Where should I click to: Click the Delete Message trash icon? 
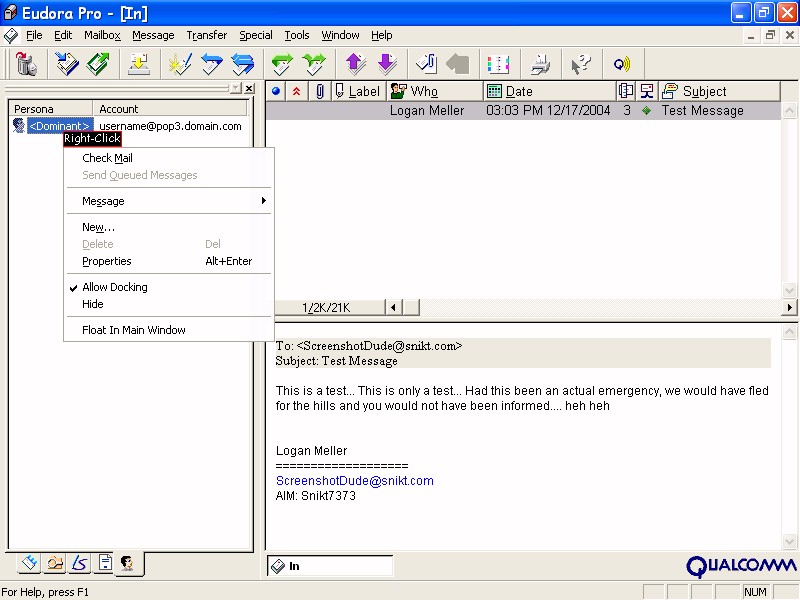click(x=26, y=64)
